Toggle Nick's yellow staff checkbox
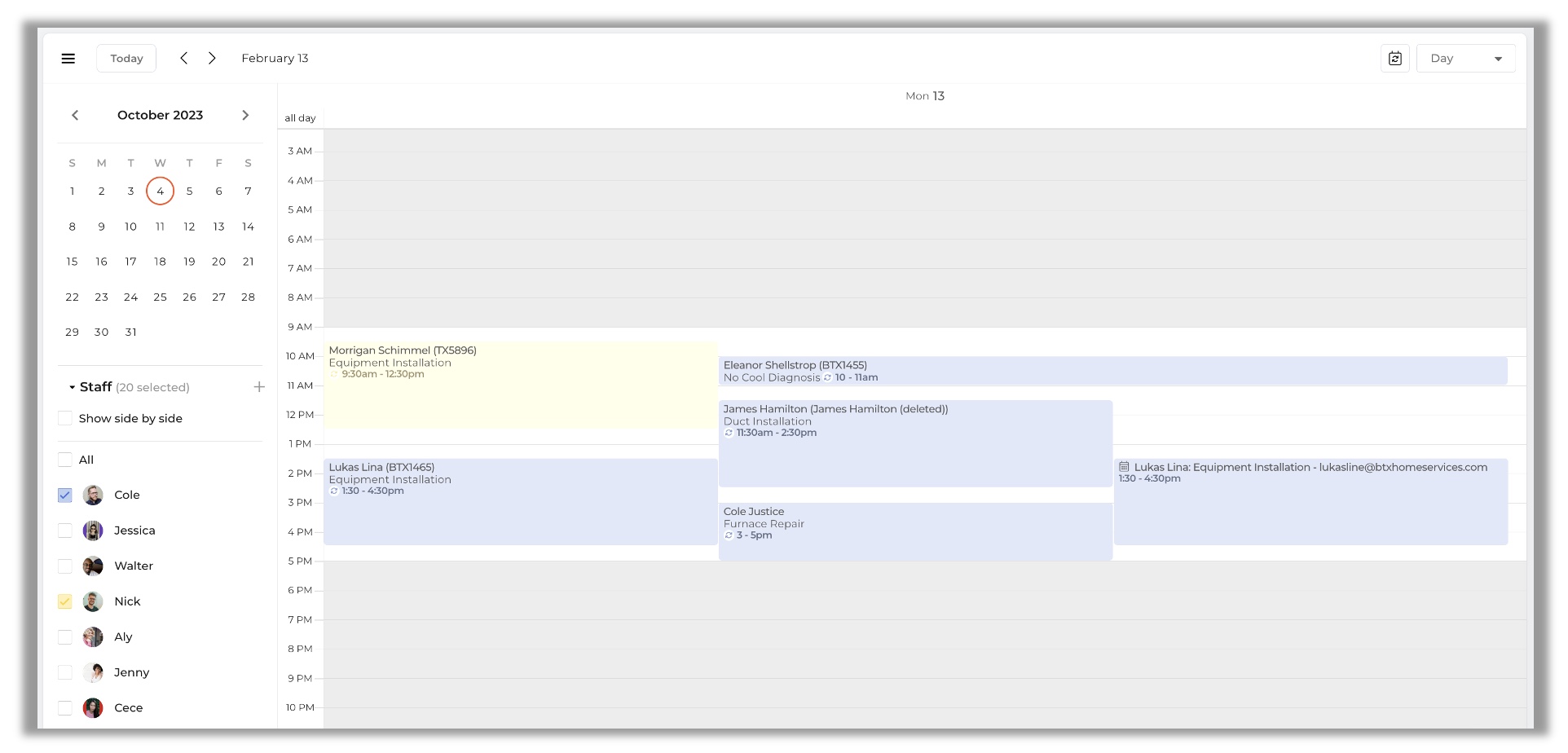The height and width of the screenshot is (753, 1568). (65, 602)
